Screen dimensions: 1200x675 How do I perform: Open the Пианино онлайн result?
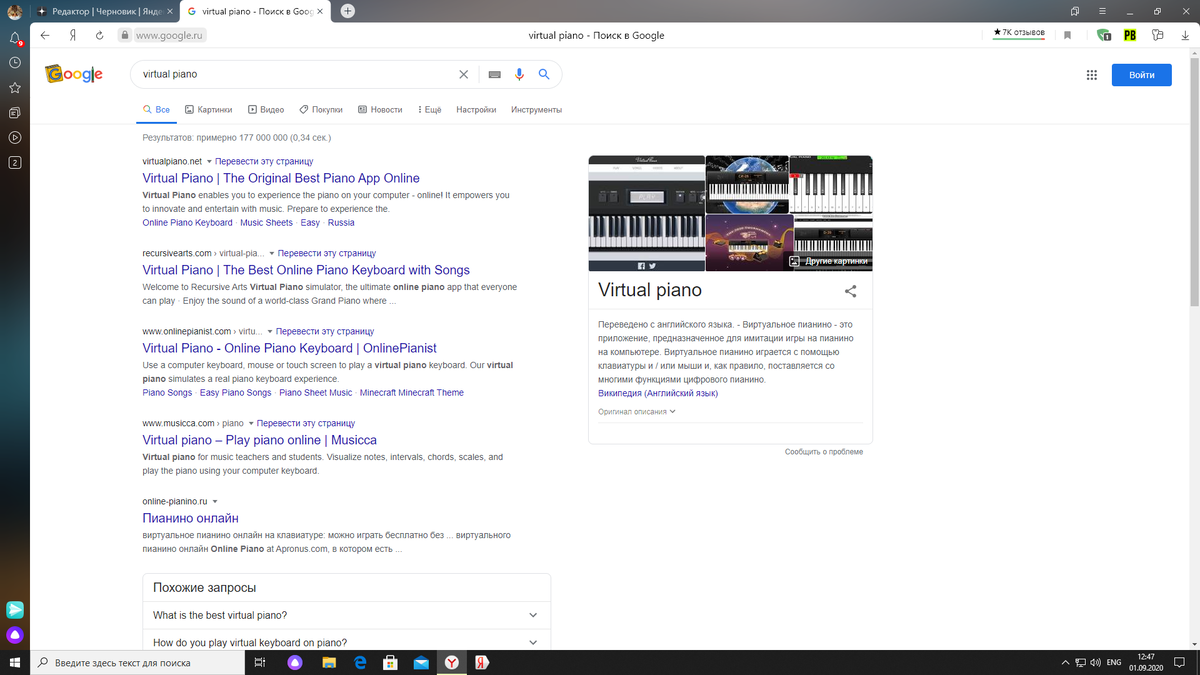click(191, 518)
